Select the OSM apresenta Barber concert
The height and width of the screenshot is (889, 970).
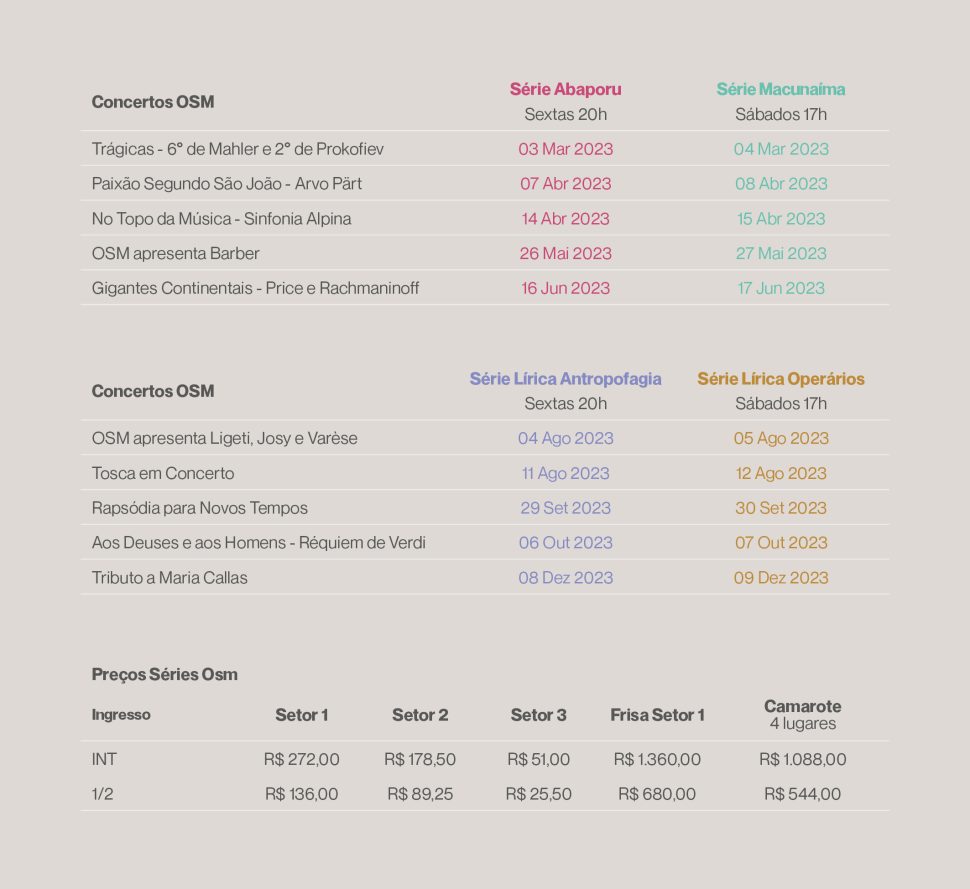coord(175,254)
